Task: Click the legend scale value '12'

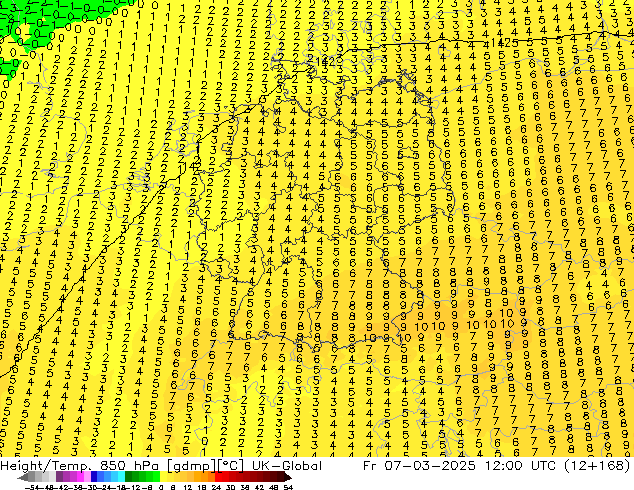Action: coord(187,487)
